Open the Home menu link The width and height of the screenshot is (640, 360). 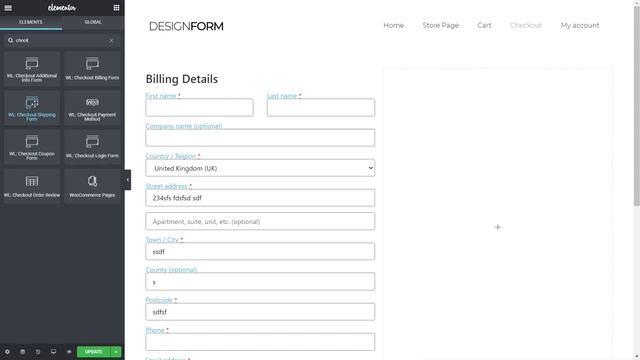click(x=393, y=25)
